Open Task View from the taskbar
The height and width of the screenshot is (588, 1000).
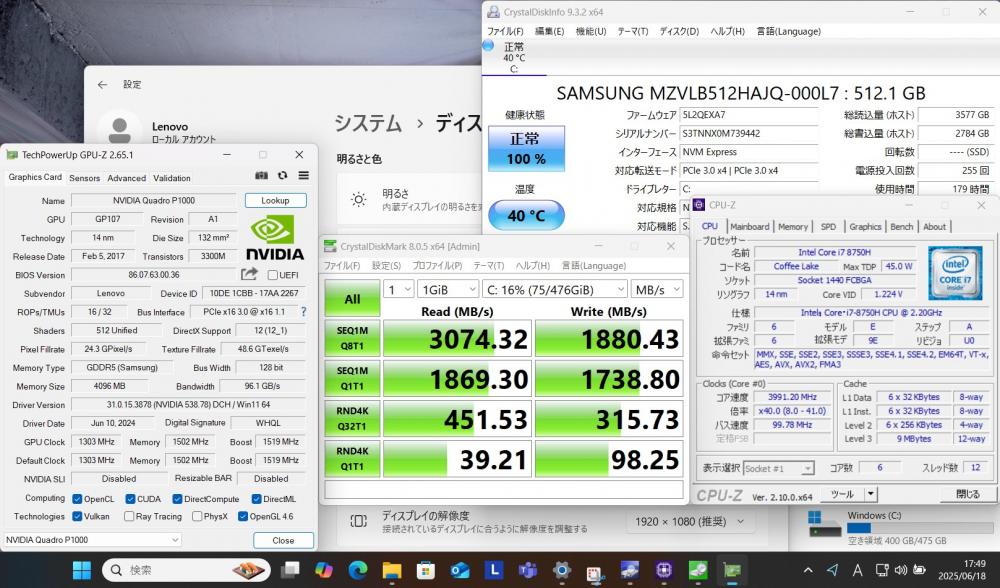click(x=291, y=570)
